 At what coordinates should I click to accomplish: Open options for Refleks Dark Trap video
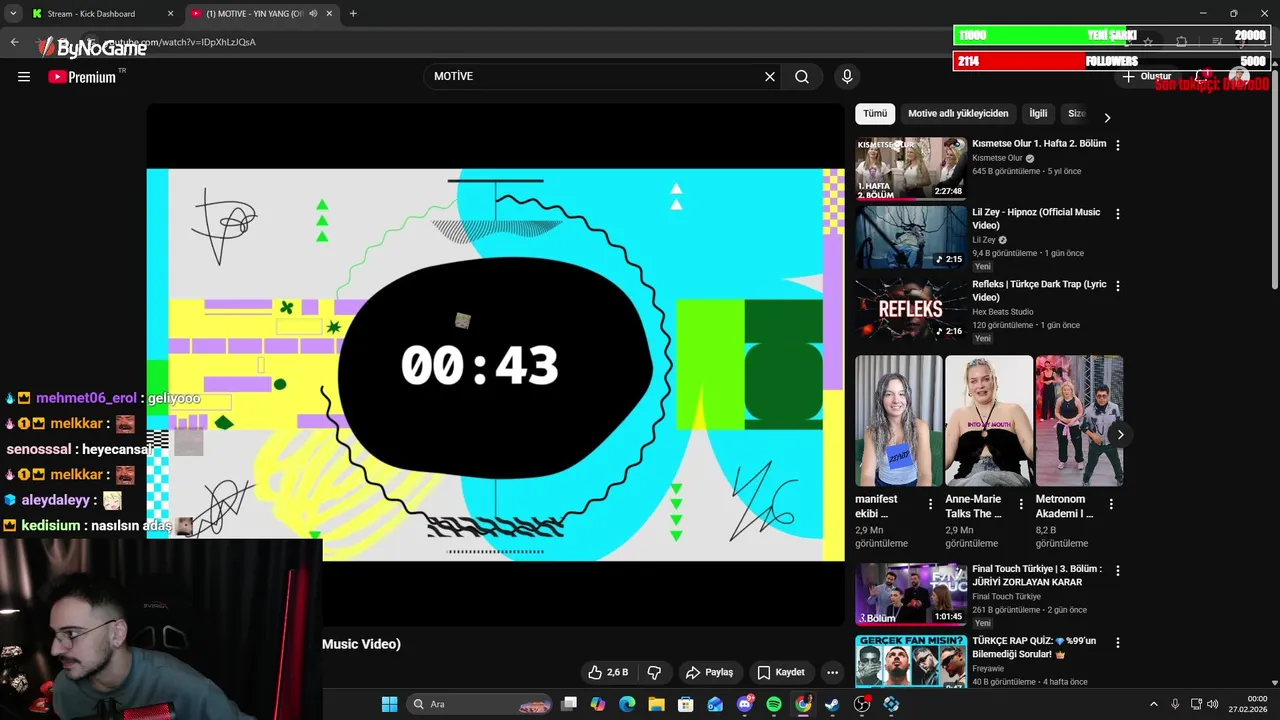(x=1117, y=286)
